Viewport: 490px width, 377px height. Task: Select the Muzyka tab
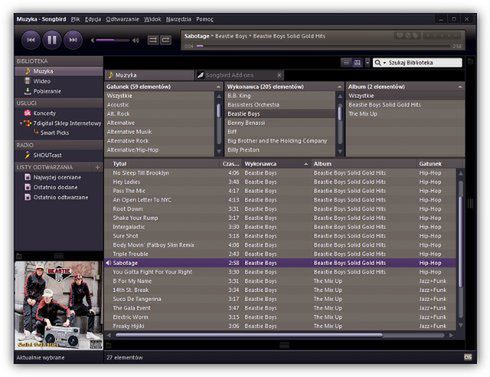pos(149,75)
